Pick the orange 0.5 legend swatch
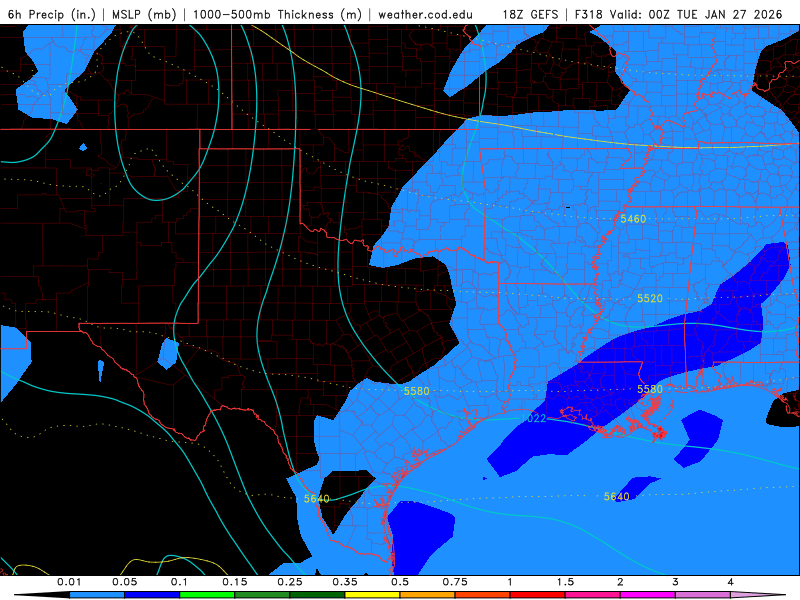800x600 pixels. 428,595
